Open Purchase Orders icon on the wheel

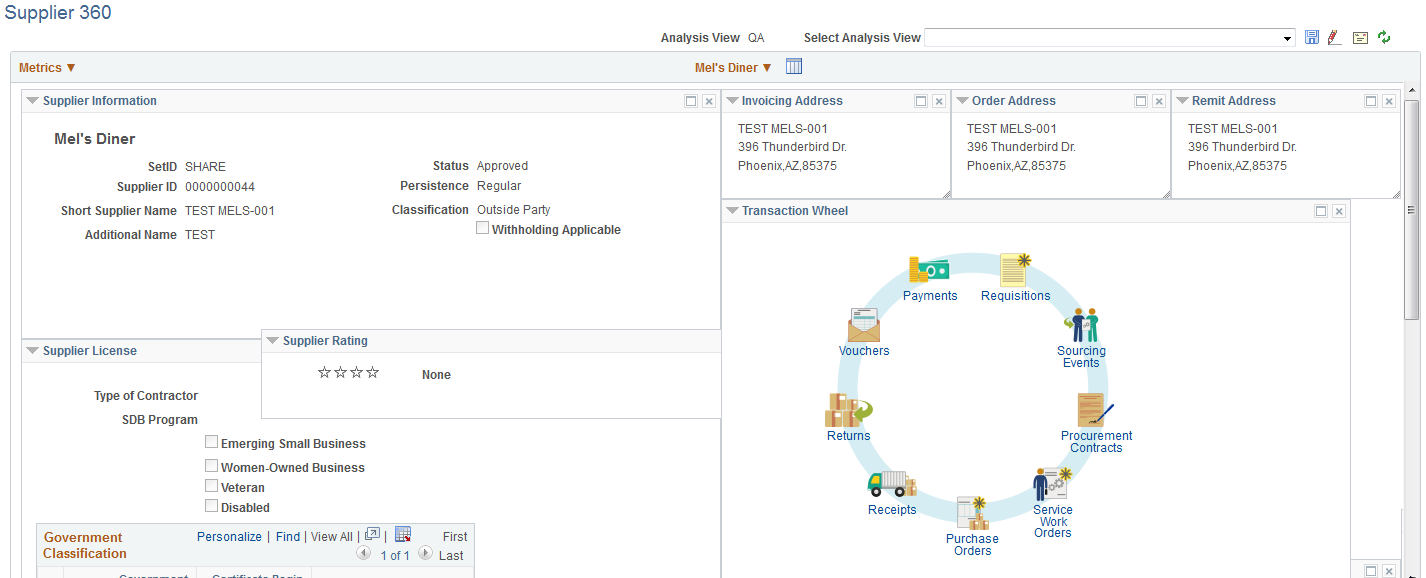coord(972,513)
